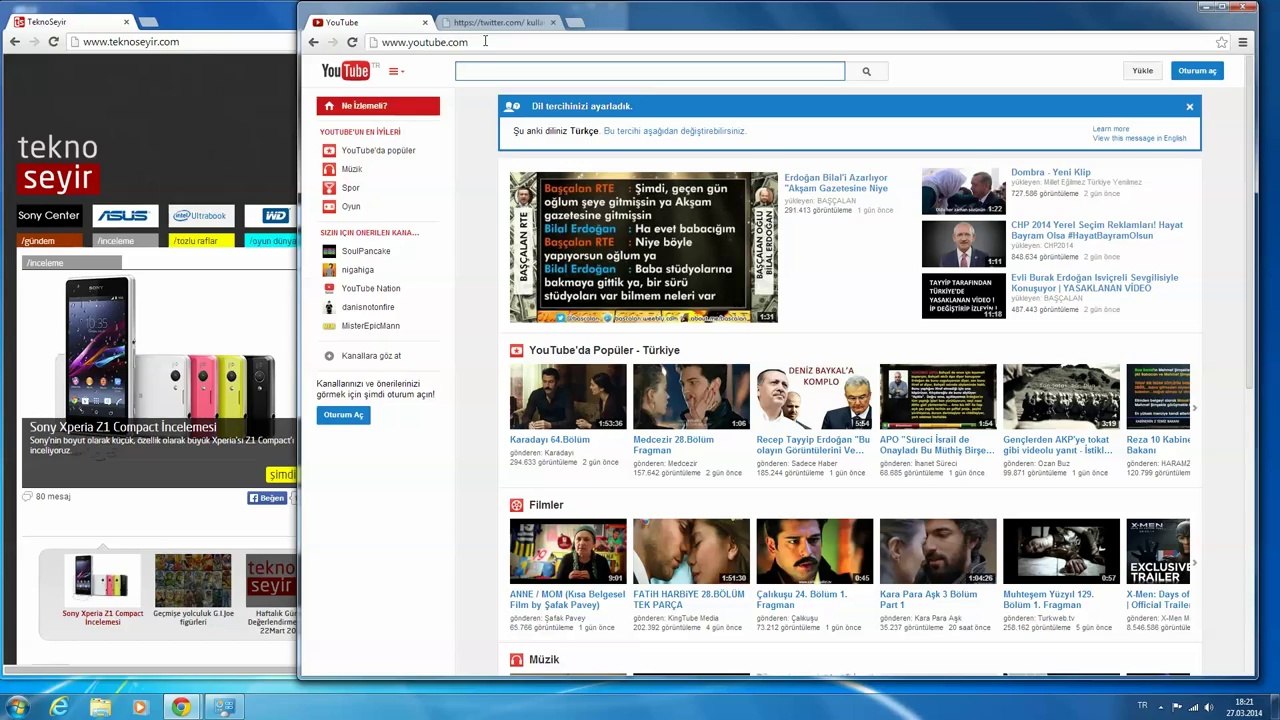The height and width of the screenshot is (720, 1280).
Task: Select Ne İzlemeli? in the YouTube sidebar
Action: point(378,106)
